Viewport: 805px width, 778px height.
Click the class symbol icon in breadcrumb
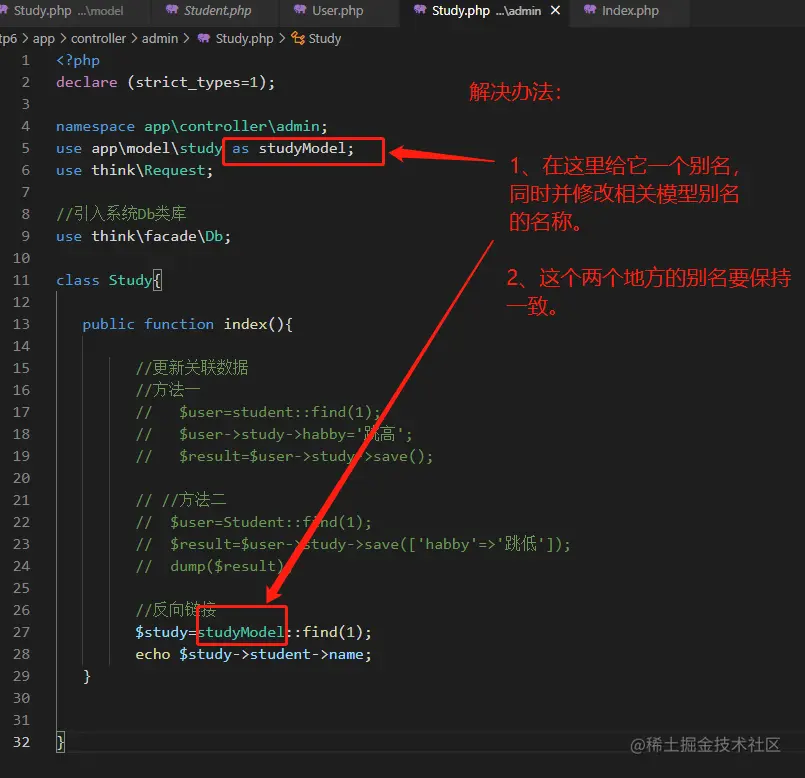pos(298,38)
